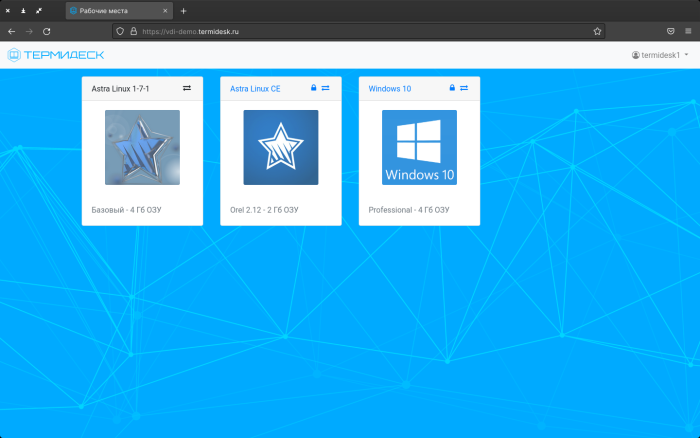Click 'Базовый - 4 Гб ОЗУ' description
This screenshot has height=438, width=700.
(x=126, y=210)
